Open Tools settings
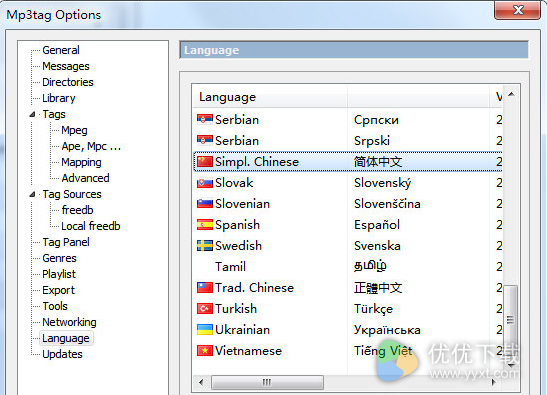 [x=55, y=306]
